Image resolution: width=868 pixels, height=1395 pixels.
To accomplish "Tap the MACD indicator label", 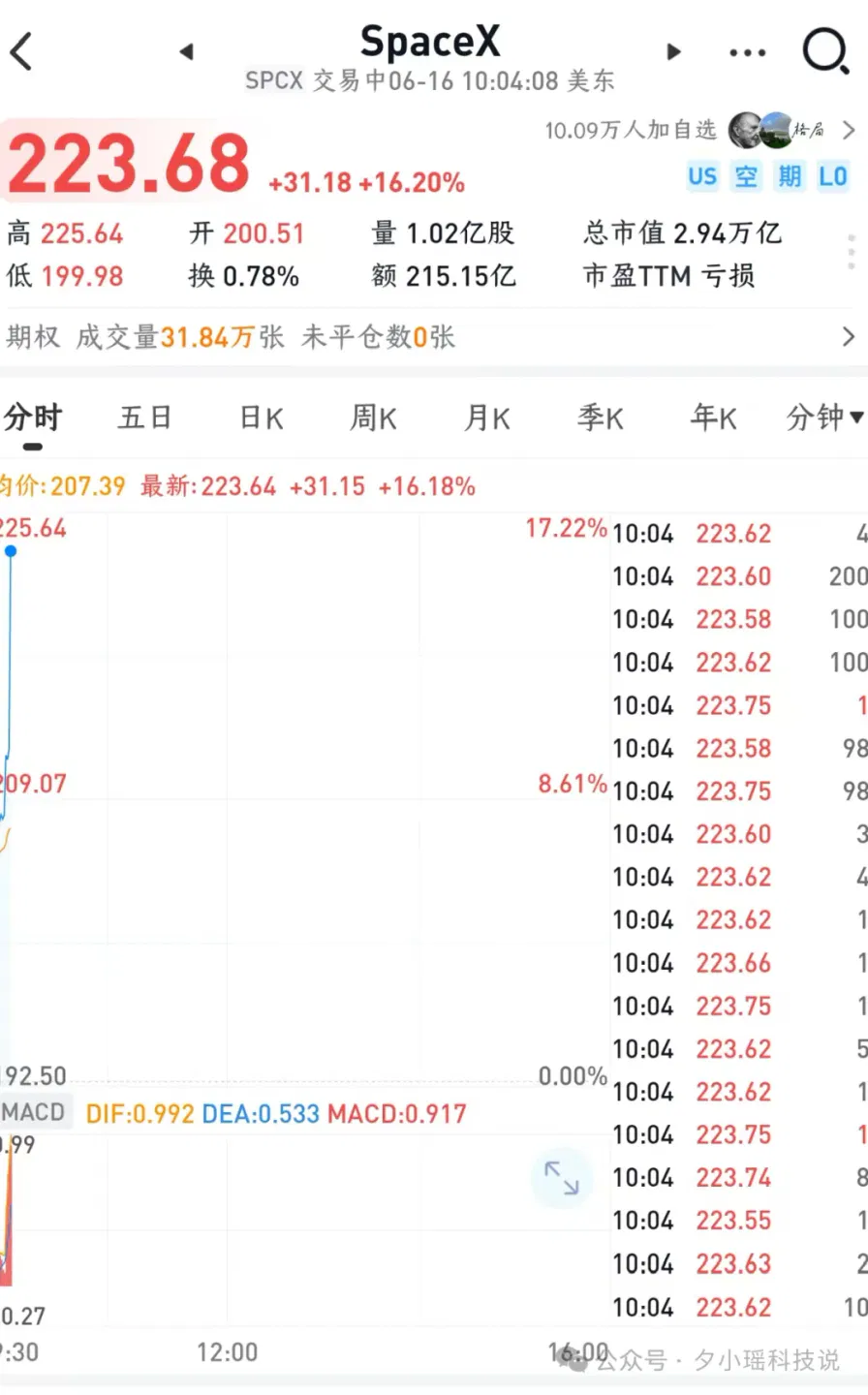I will 34,1111.
